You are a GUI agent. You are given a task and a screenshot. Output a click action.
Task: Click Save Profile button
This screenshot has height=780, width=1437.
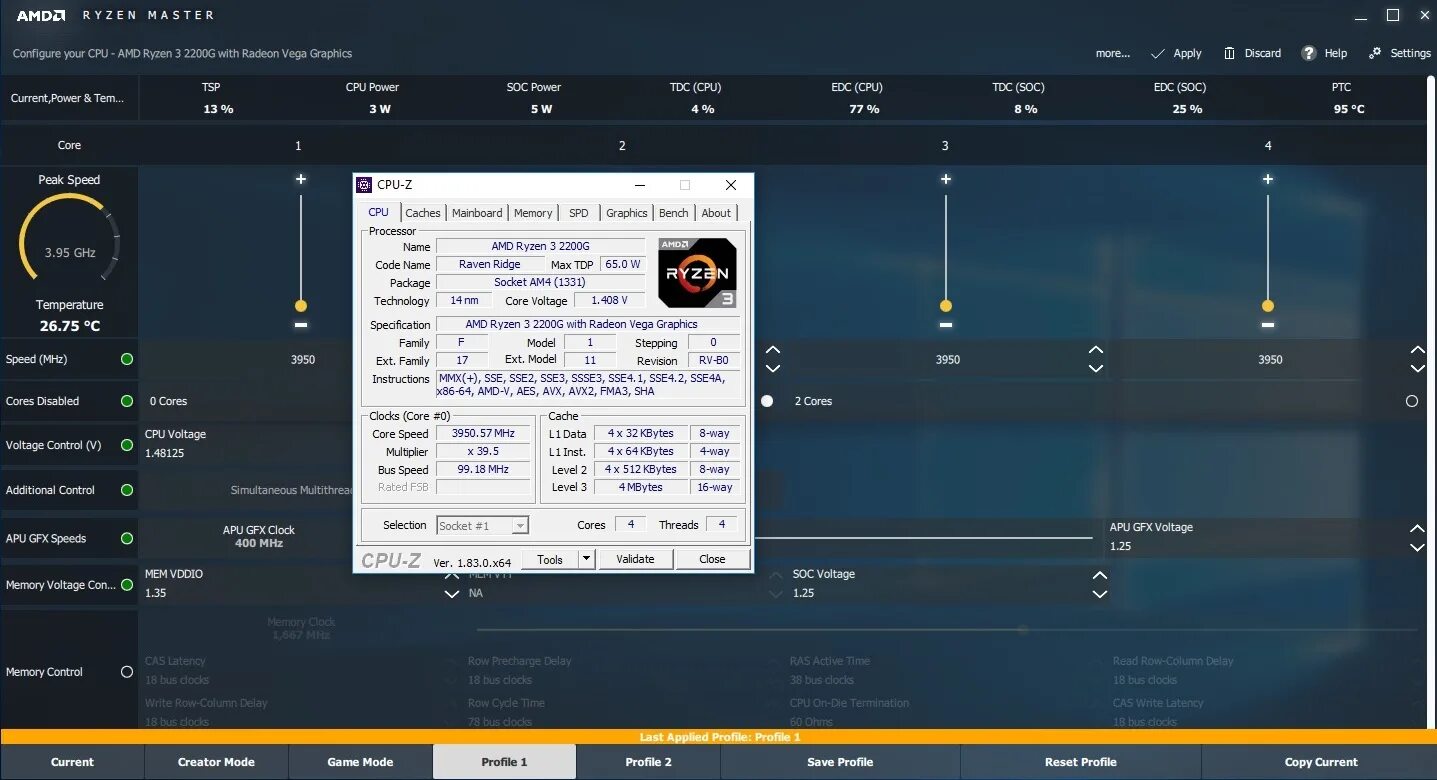pos(840,762)
